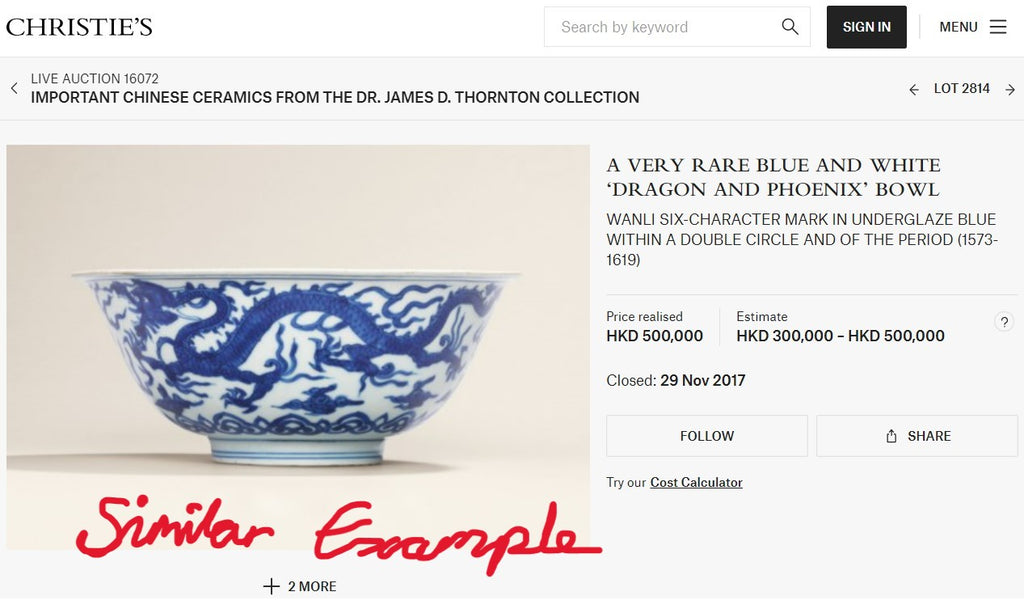Image resolution: width=1024 pixels, height=613 pixels.
Task: Open the estimate help question mark
Action: coord(1004,322)
